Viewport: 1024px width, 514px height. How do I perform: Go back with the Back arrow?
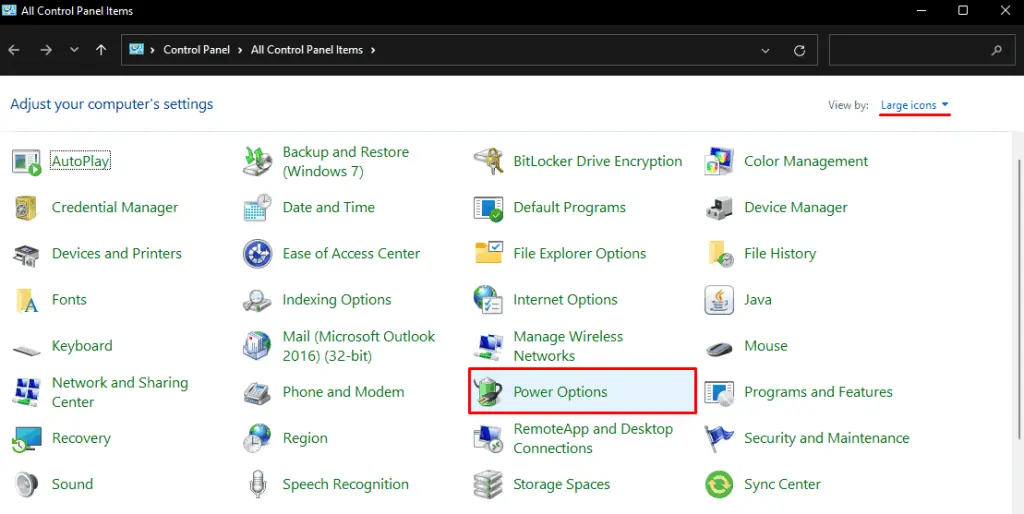pos(14,50)
